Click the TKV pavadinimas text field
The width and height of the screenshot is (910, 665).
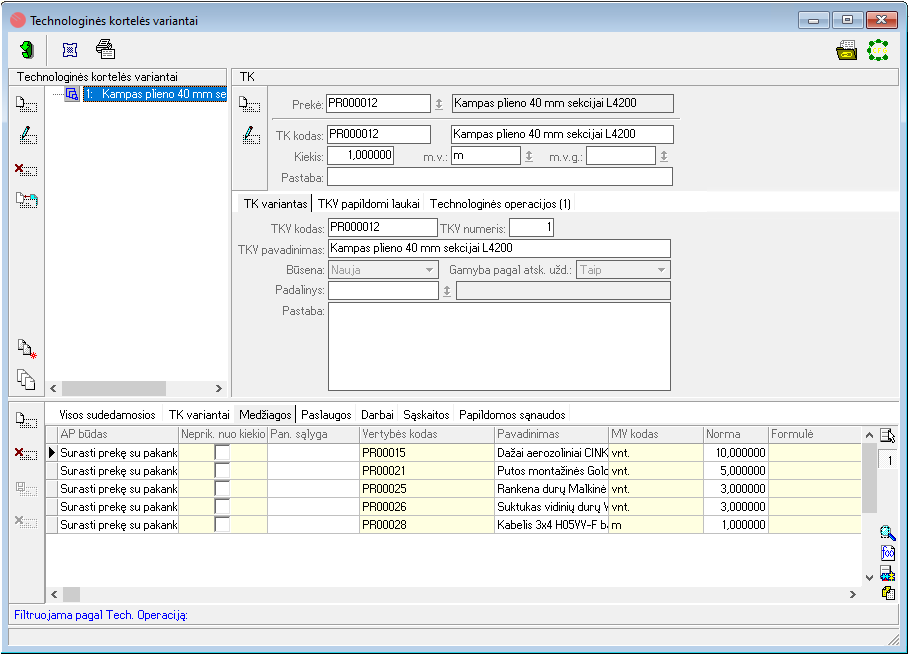point(499,248)
